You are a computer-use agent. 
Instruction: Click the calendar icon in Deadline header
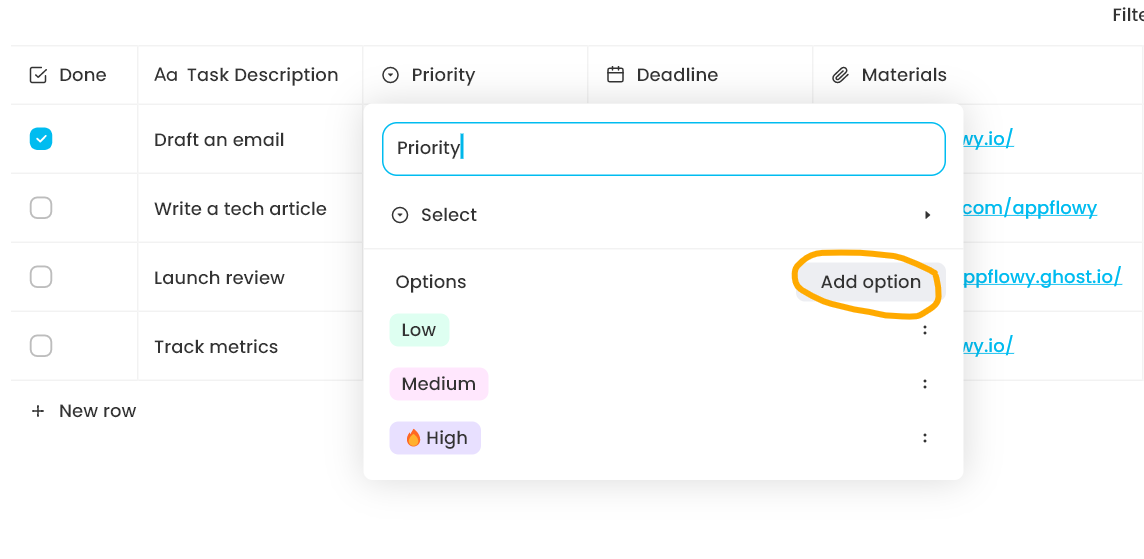tap(616, 75)
